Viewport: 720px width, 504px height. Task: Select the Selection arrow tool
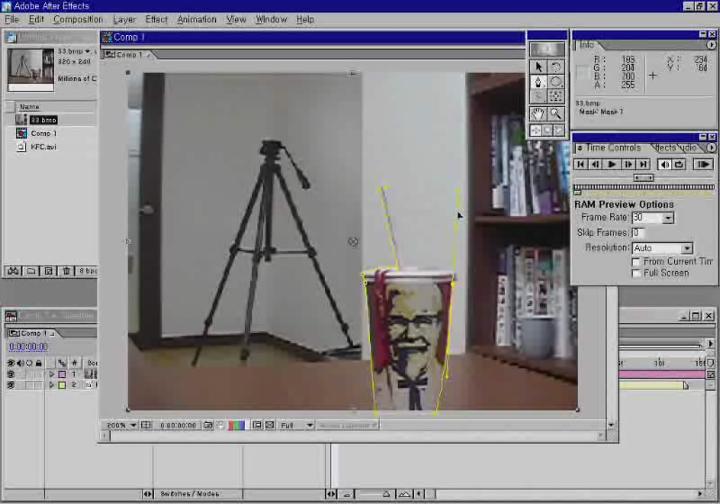tap(539, 67)
